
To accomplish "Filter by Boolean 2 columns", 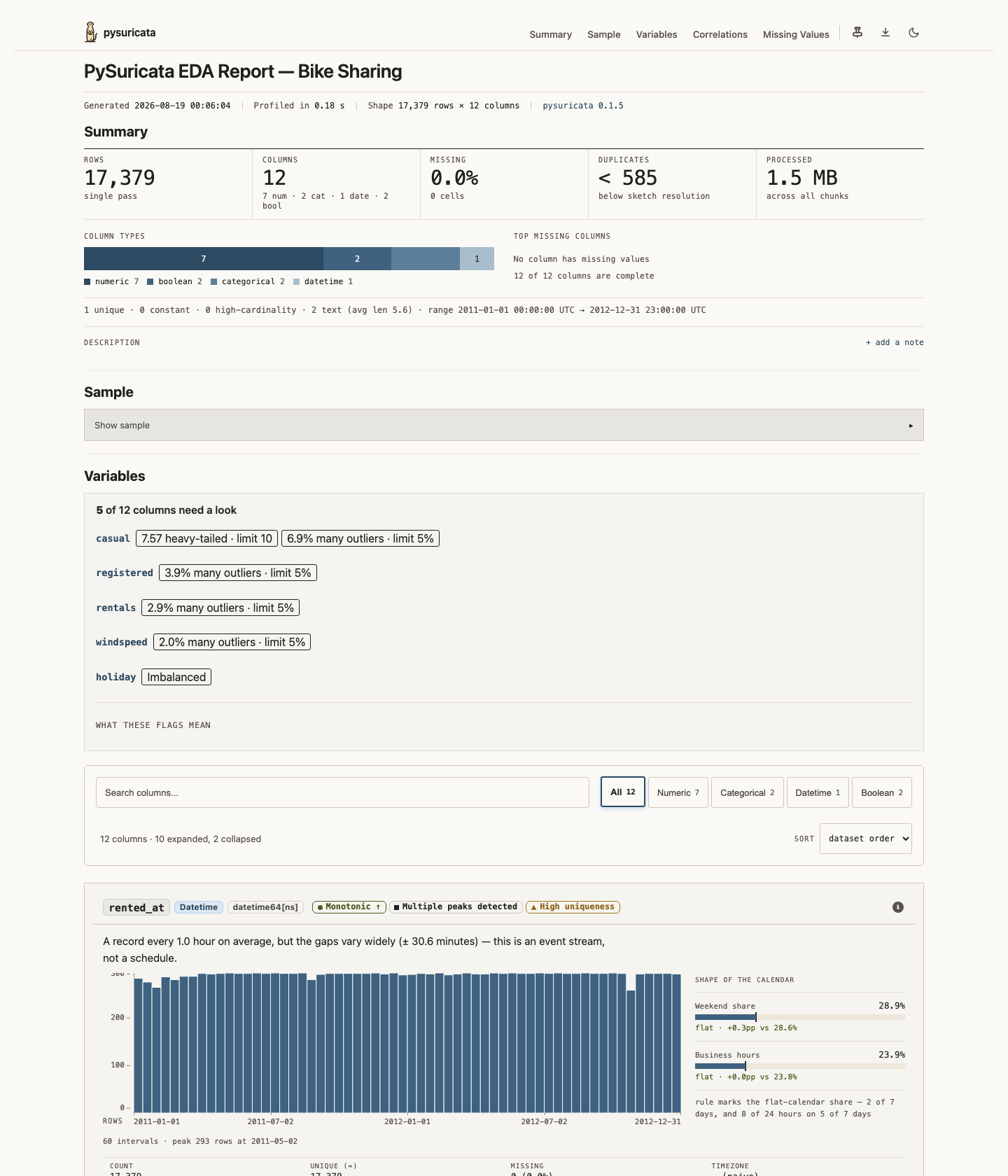I will point(882,792).
